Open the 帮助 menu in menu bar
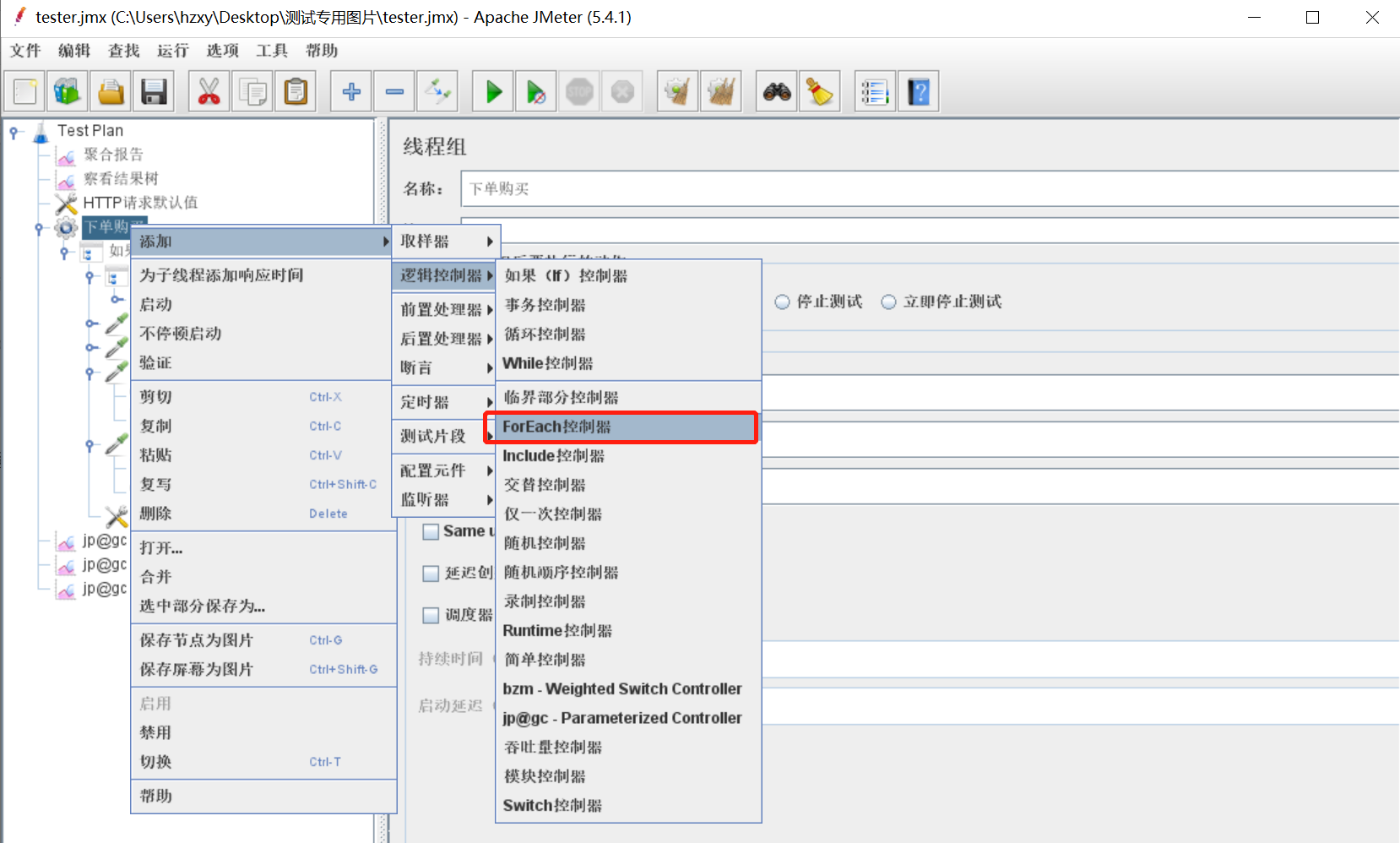 (x=322, y=51)
